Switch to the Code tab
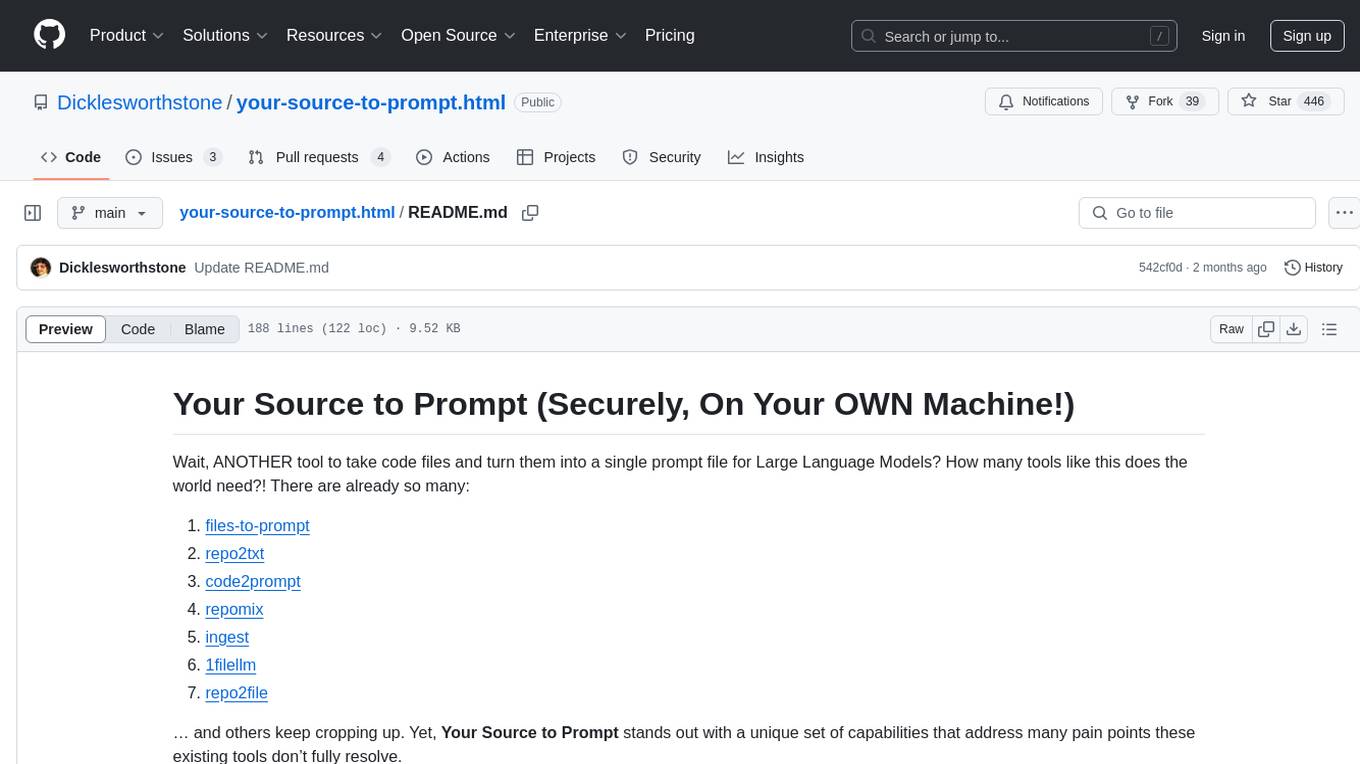Screen dimensions: 1360x764 71,157
